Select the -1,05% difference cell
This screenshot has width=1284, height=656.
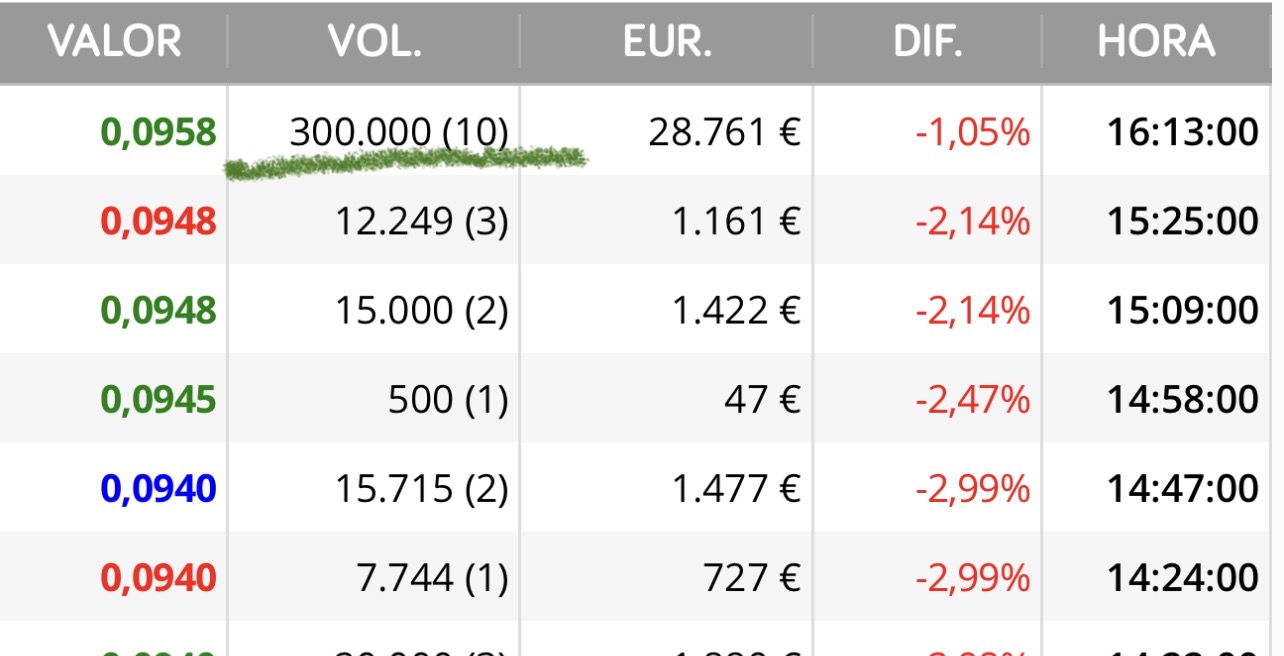pos(972,132)
